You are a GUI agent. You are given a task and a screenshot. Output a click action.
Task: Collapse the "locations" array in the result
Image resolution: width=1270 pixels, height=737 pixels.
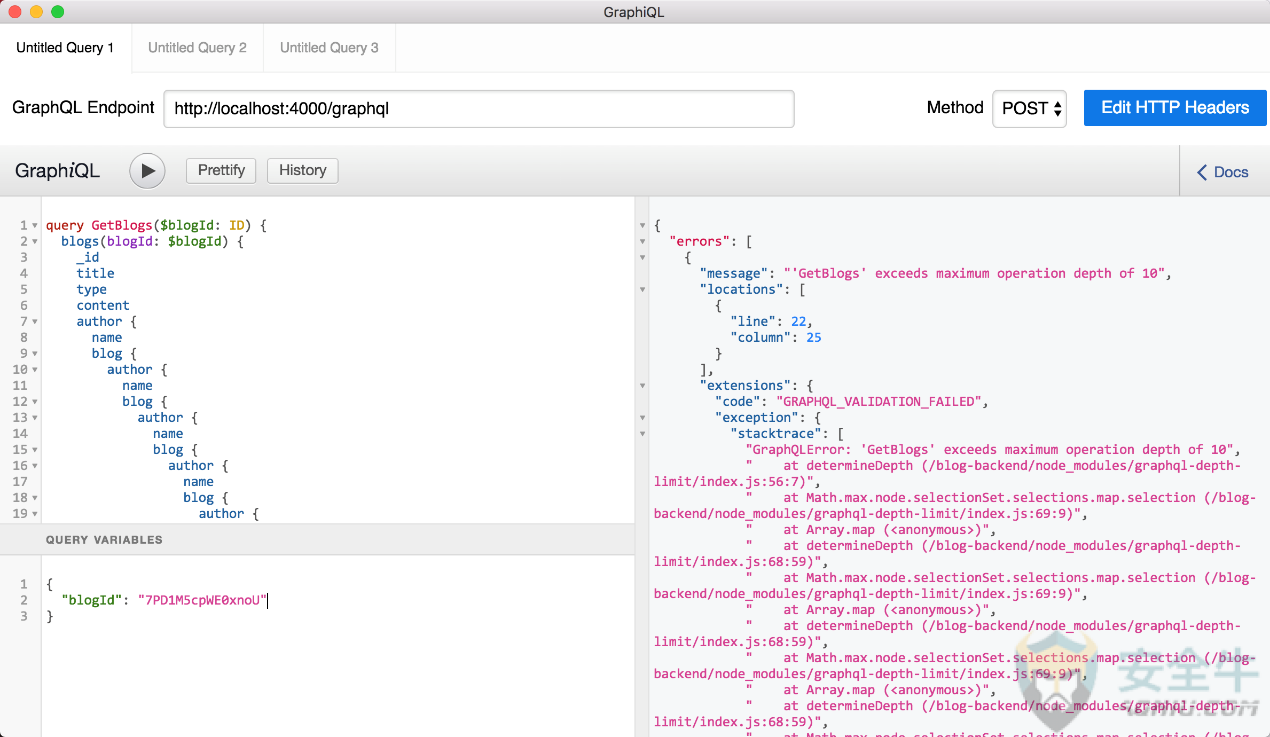(642, 290)
